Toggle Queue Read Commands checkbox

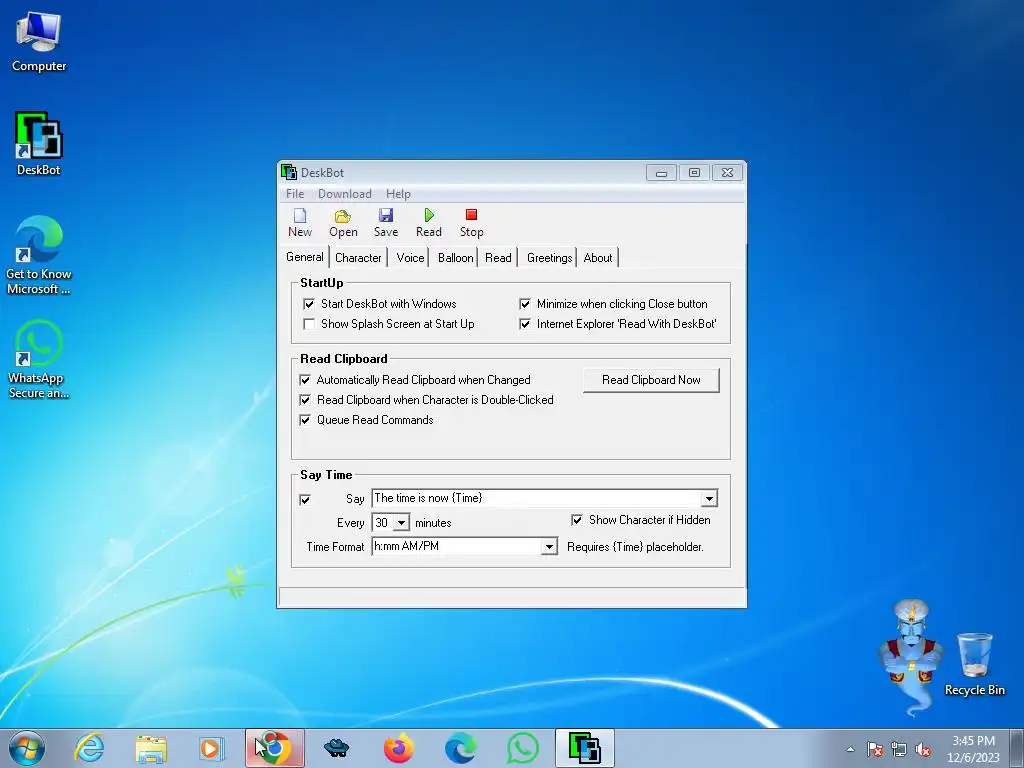click(x=305, y=420)
